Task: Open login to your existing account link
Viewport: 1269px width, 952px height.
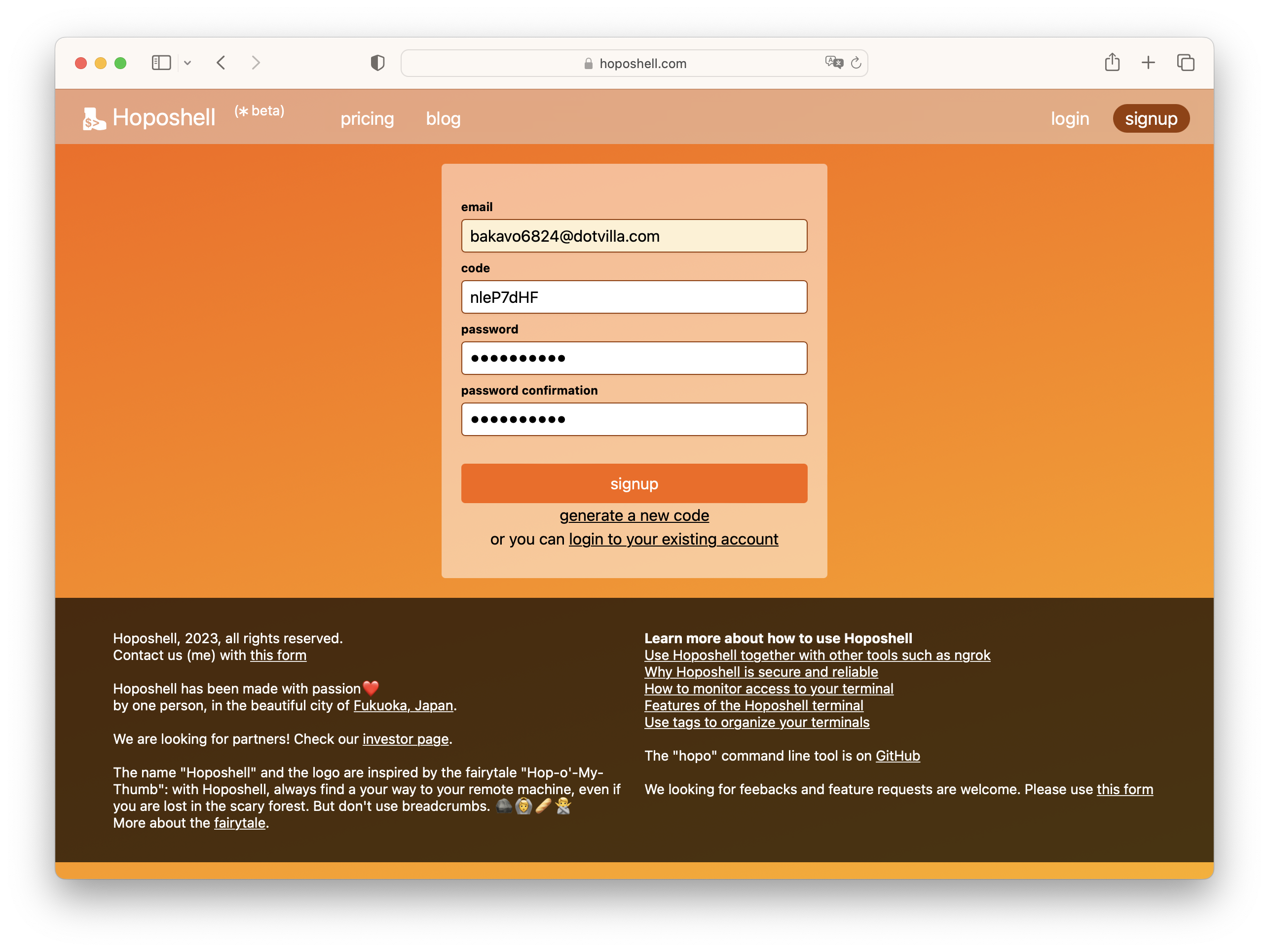Action: [673, 539]
